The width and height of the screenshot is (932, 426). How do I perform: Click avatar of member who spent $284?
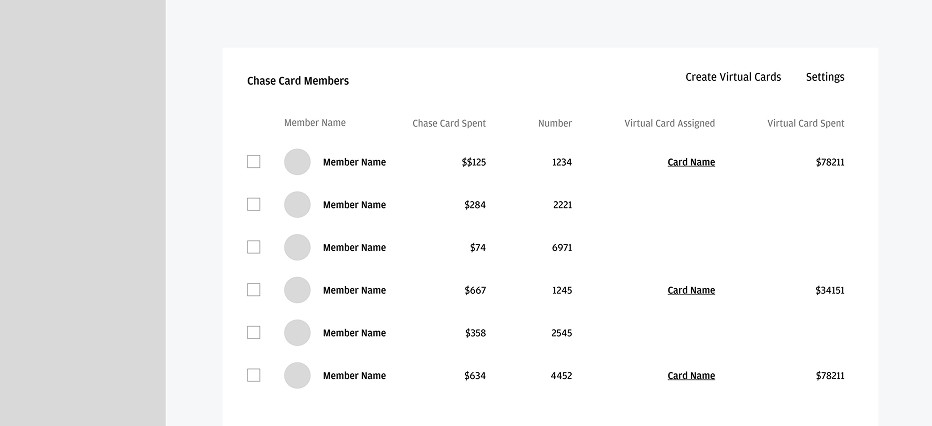(297, 205)
